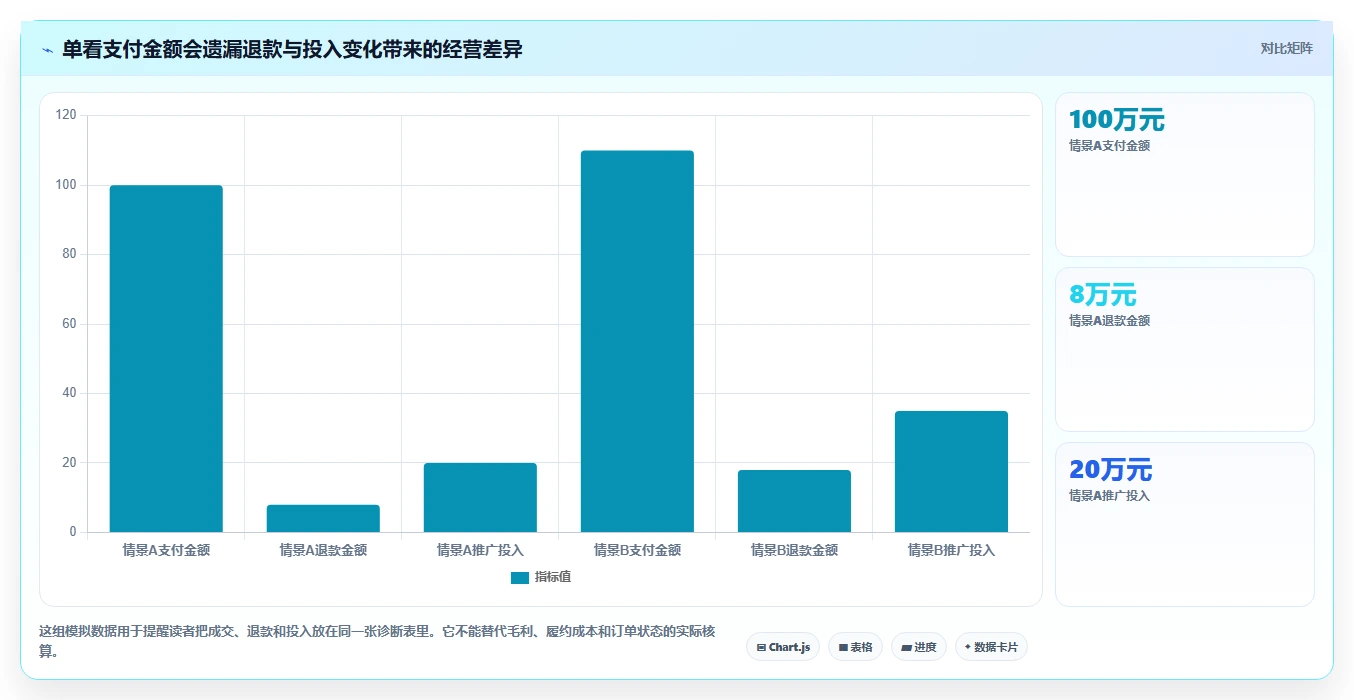Click the 情景A退款金额 bar in chart
The height and width of the screenshot is (700, 1354).
pyautogui.click(x=323, y=519)
